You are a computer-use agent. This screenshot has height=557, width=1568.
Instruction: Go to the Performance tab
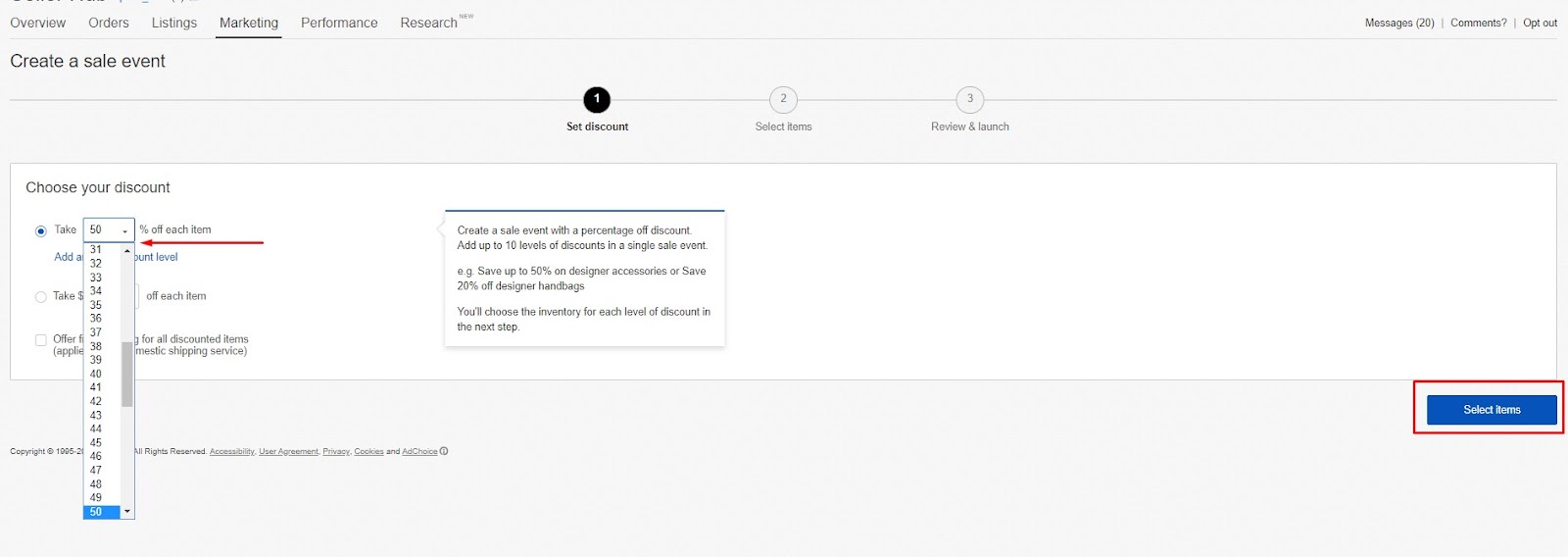tap(339, 23)
